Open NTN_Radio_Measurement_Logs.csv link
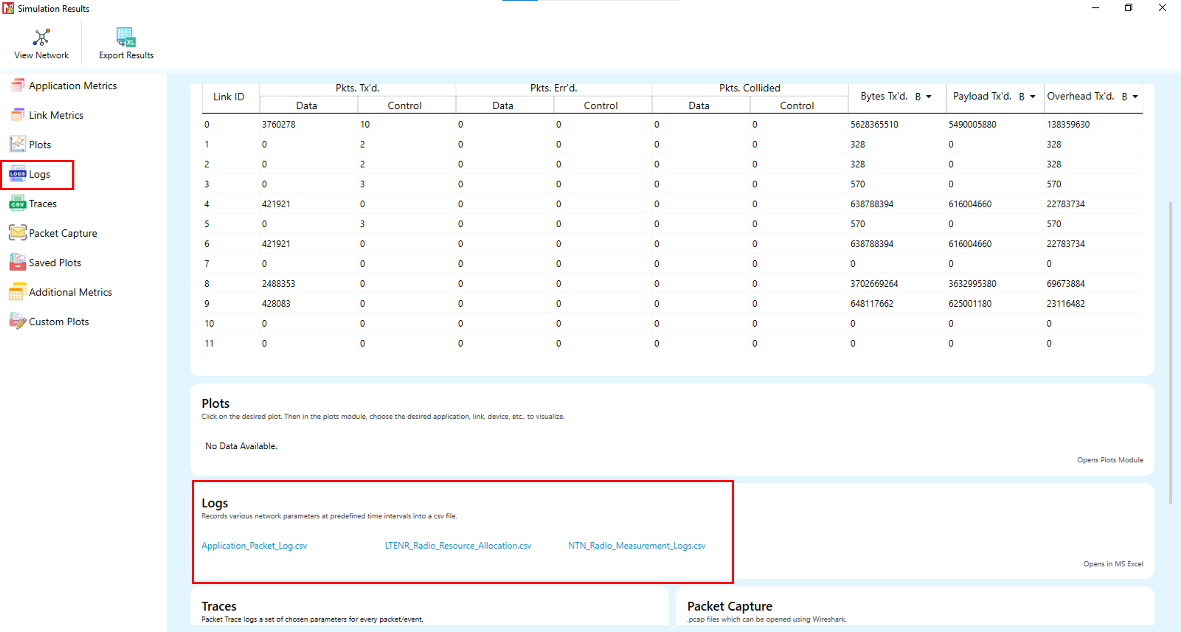The image size is (1181, 632). coord(637,546)
